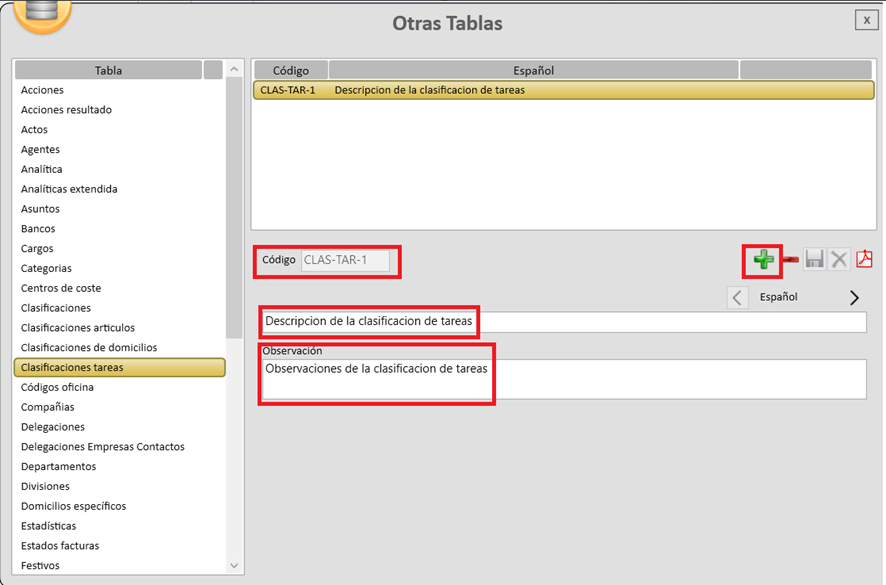
Task: Go to next language with right chevron
Action: (x=854, y=297)
